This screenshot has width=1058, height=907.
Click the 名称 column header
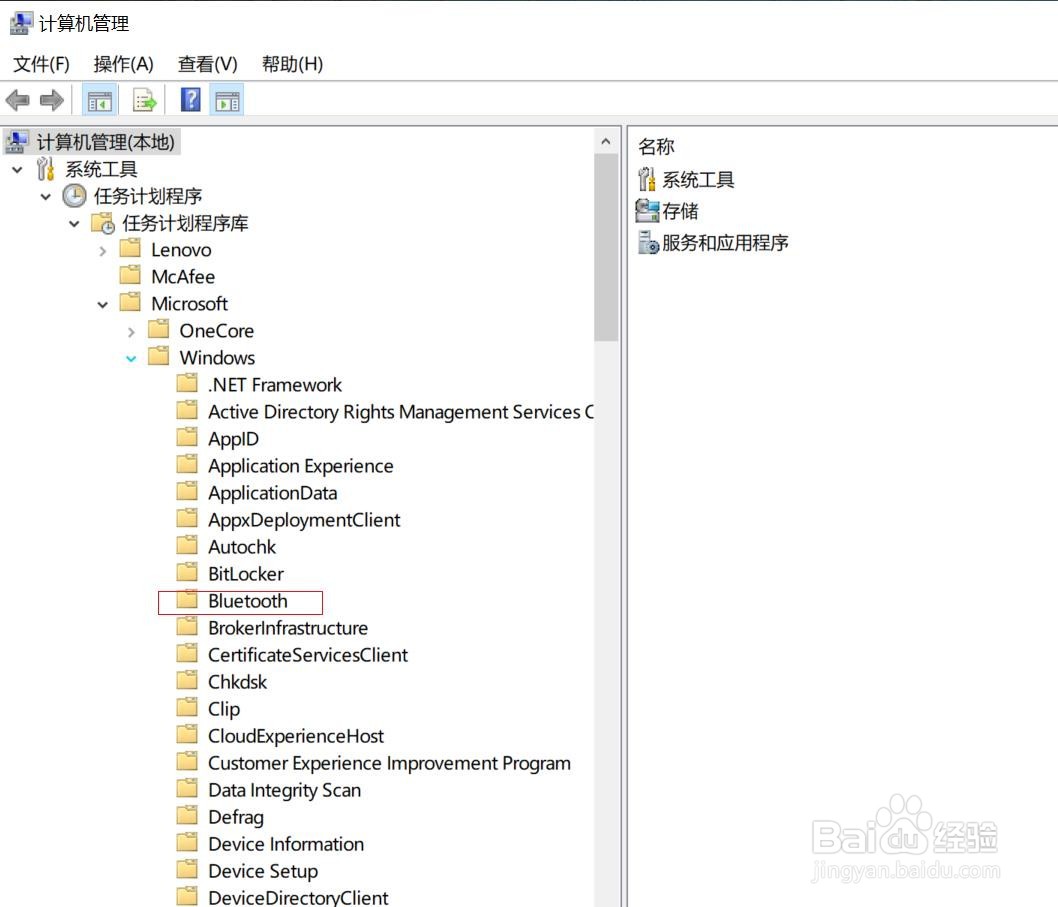(x=657, y=146)
